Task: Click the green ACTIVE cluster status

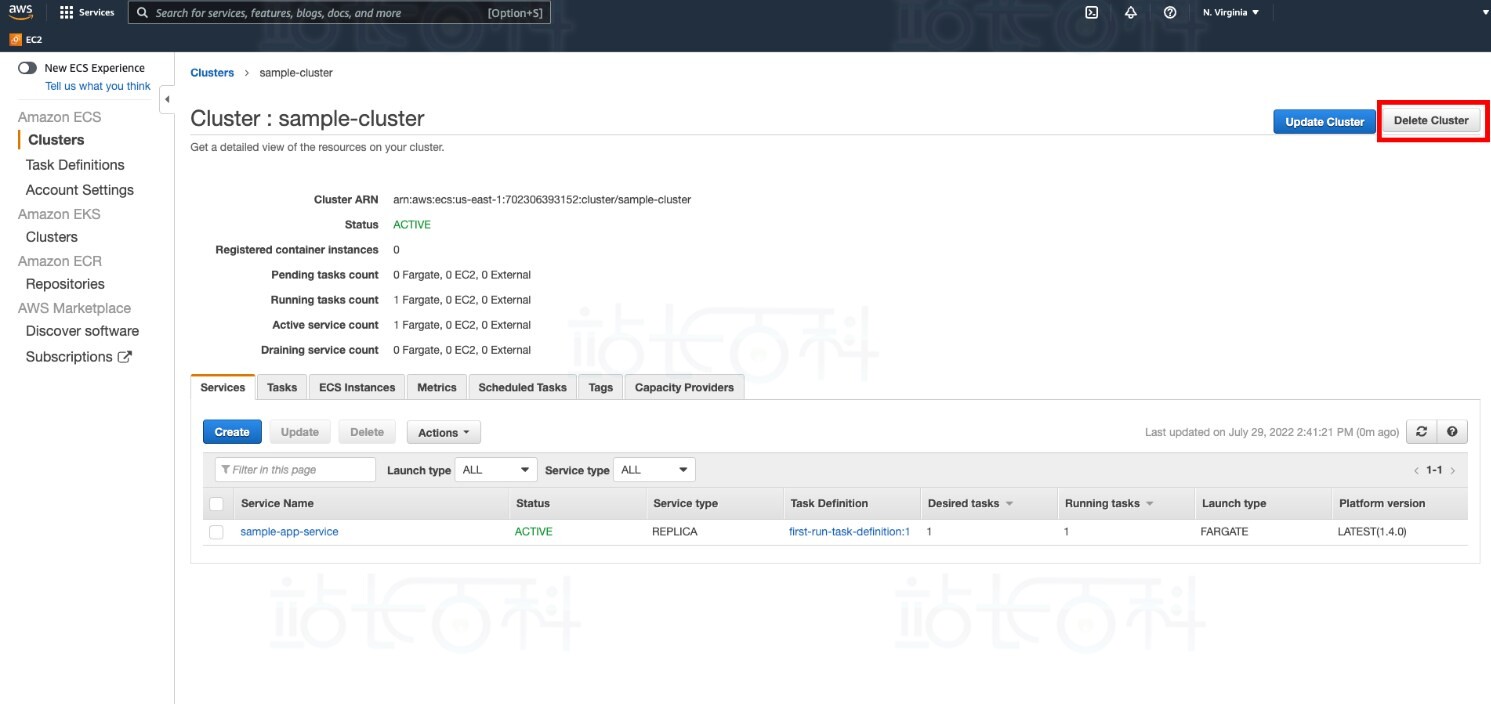Action: (x=412, y=225)
